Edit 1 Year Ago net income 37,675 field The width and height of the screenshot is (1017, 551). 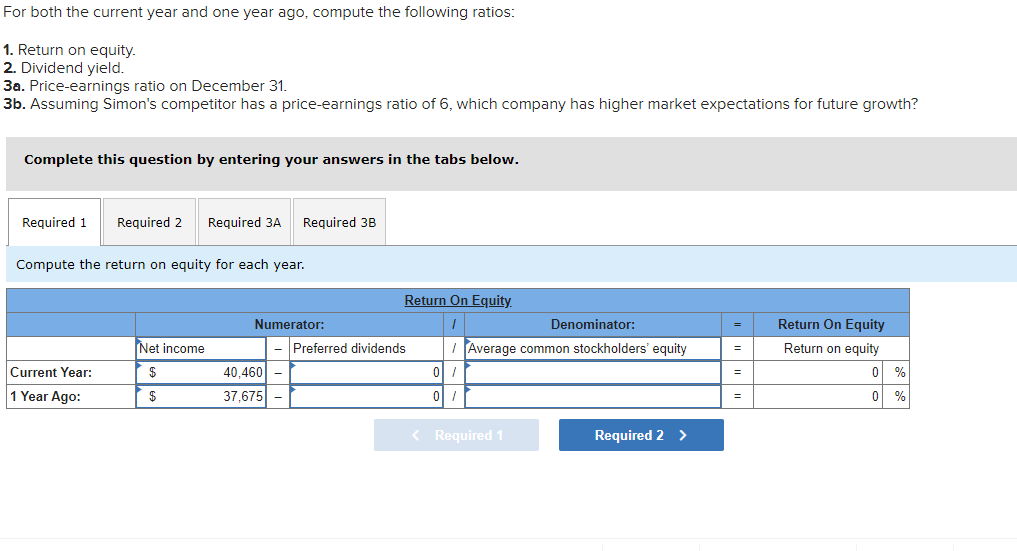[200, 396]
